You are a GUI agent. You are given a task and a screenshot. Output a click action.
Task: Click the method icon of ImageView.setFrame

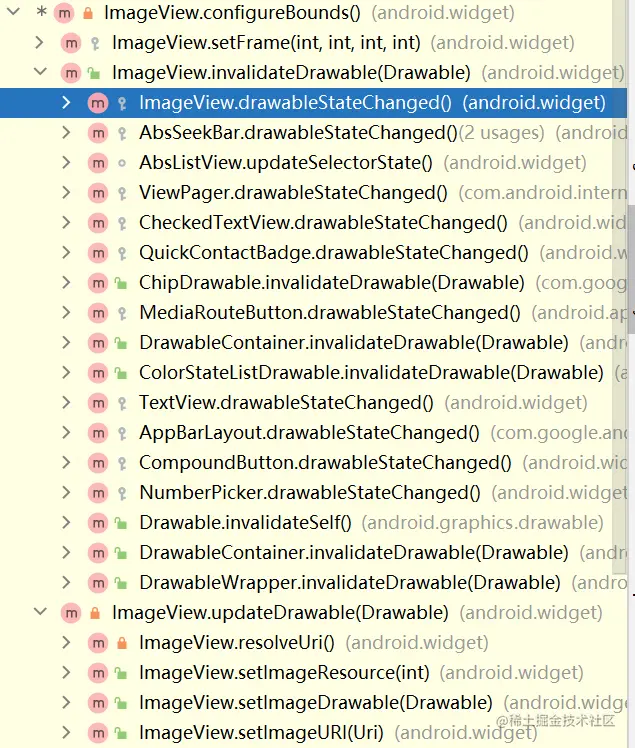coord(71,43)
